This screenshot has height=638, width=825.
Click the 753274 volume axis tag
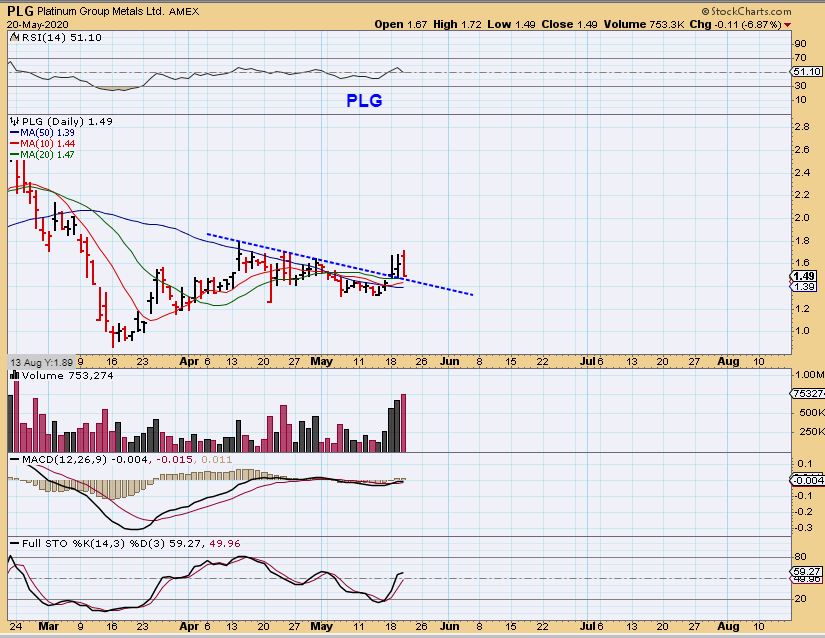coord(808,393)
